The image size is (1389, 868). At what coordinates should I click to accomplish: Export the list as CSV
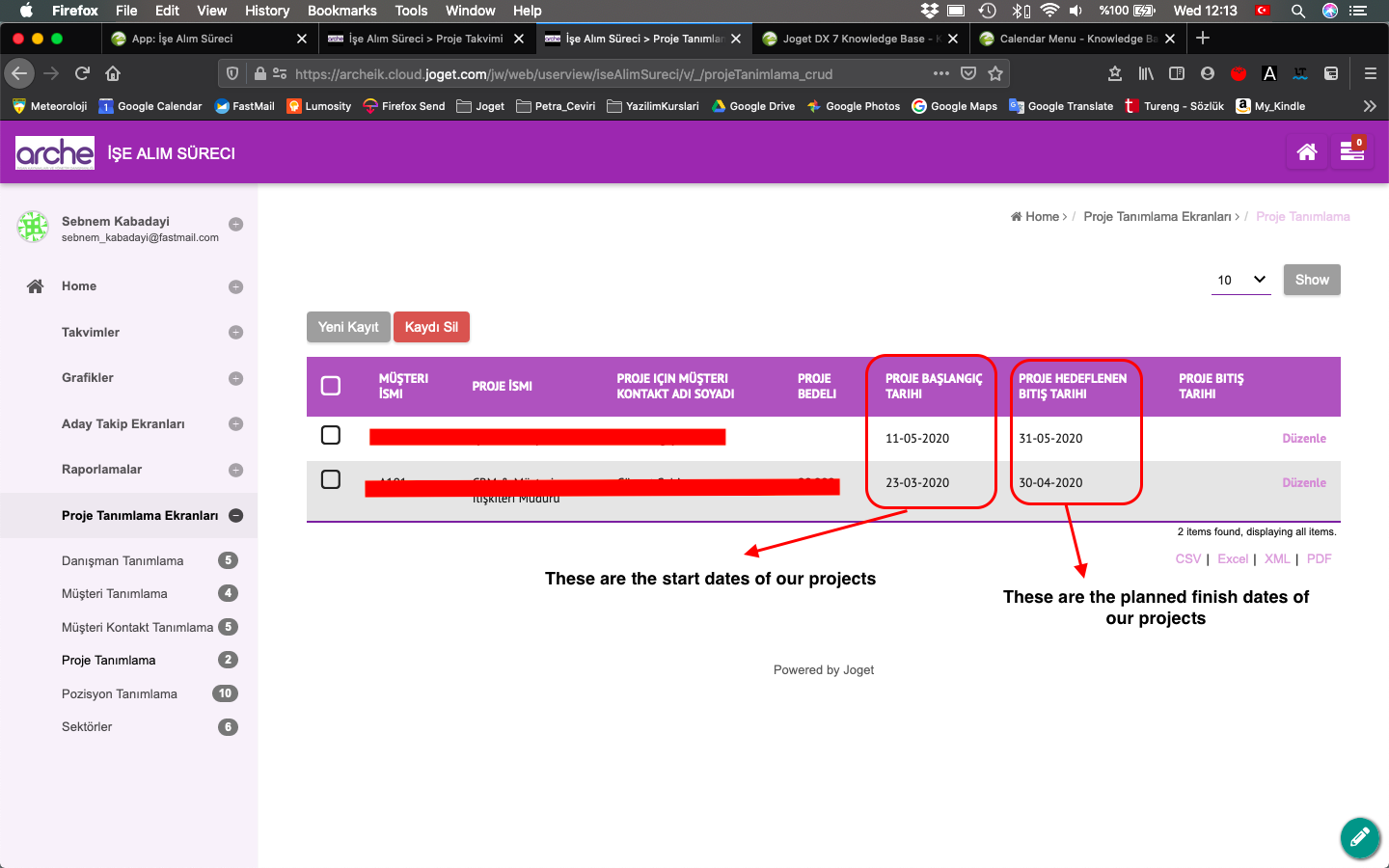coord(1188,558)
